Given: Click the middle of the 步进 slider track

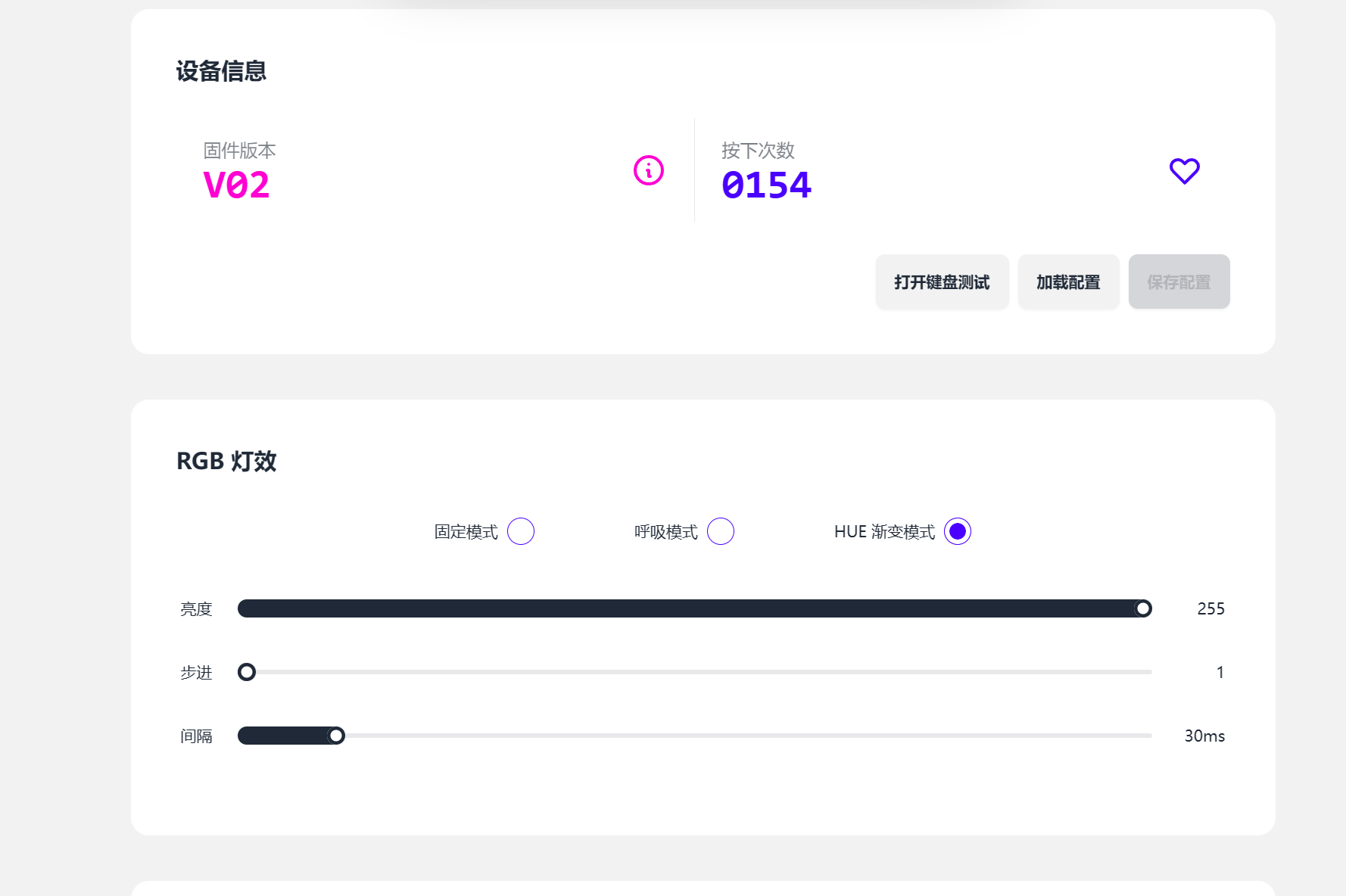Looking at the screenshot, I should point(695,672).
